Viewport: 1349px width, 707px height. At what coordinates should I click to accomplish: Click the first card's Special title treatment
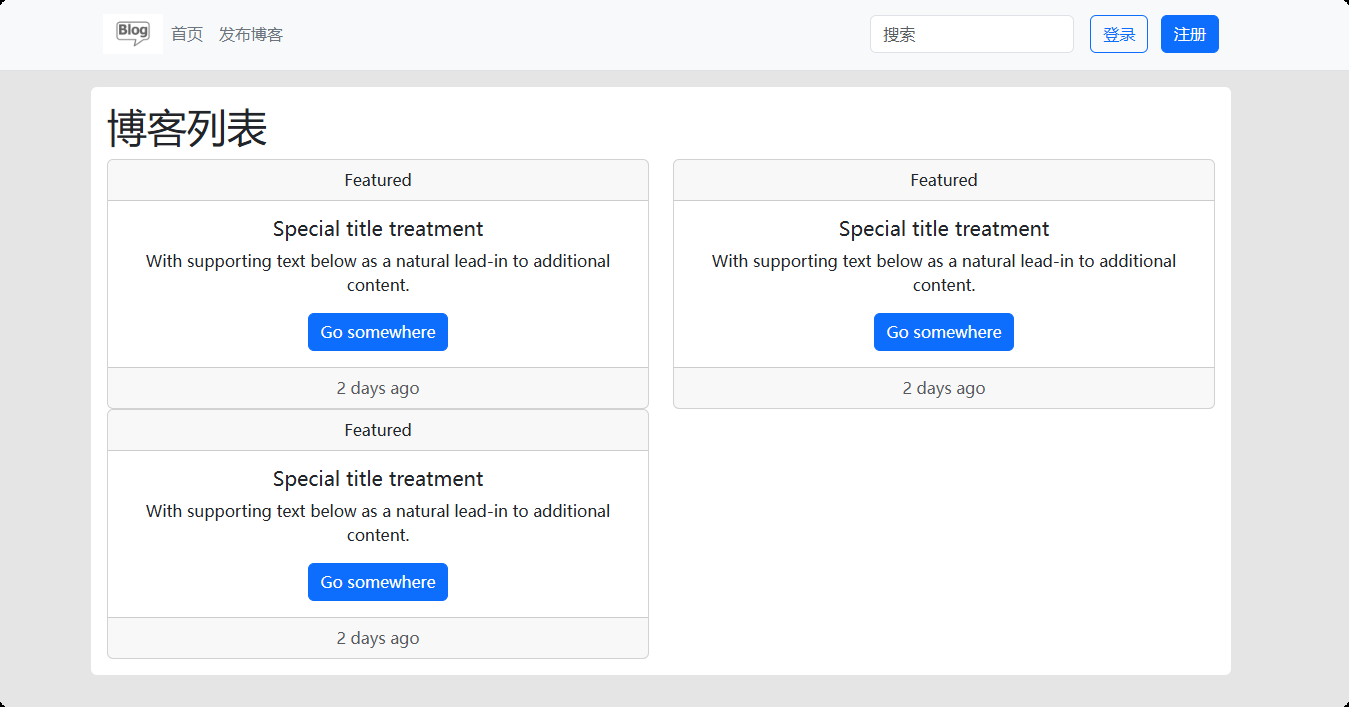point(378,229)
